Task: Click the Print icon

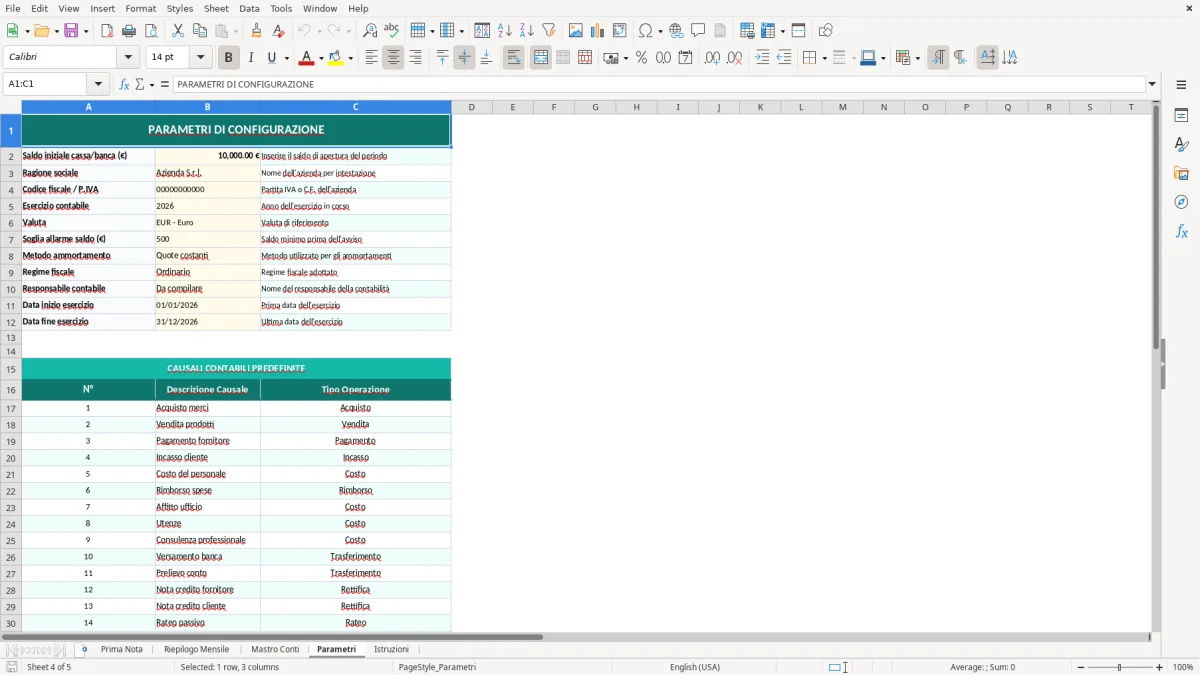Action: tap(129, 31)
